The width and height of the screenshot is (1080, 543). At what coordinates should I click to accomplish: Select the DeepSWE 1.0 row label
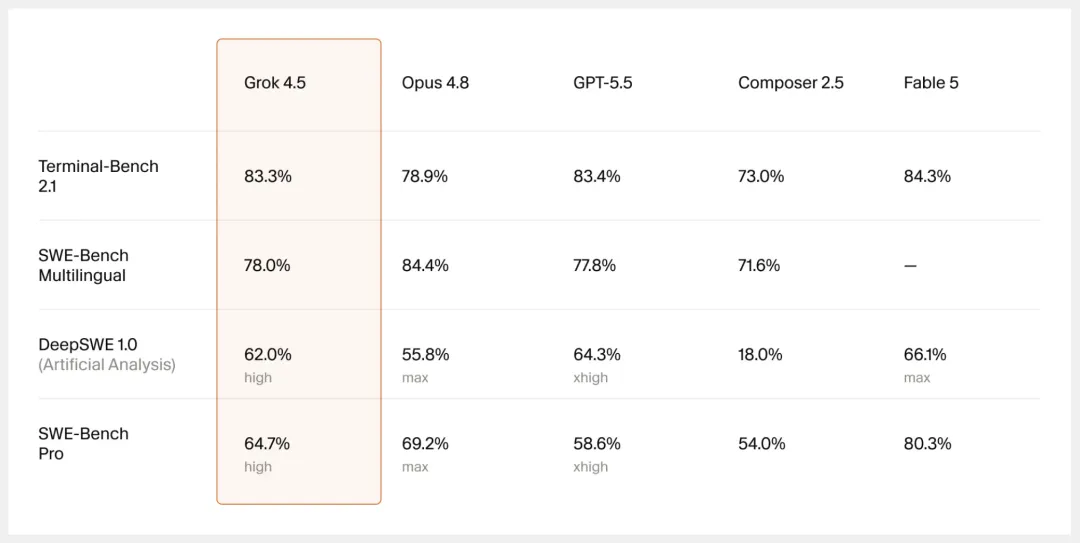pyautogui.click(x=83, y=344)
